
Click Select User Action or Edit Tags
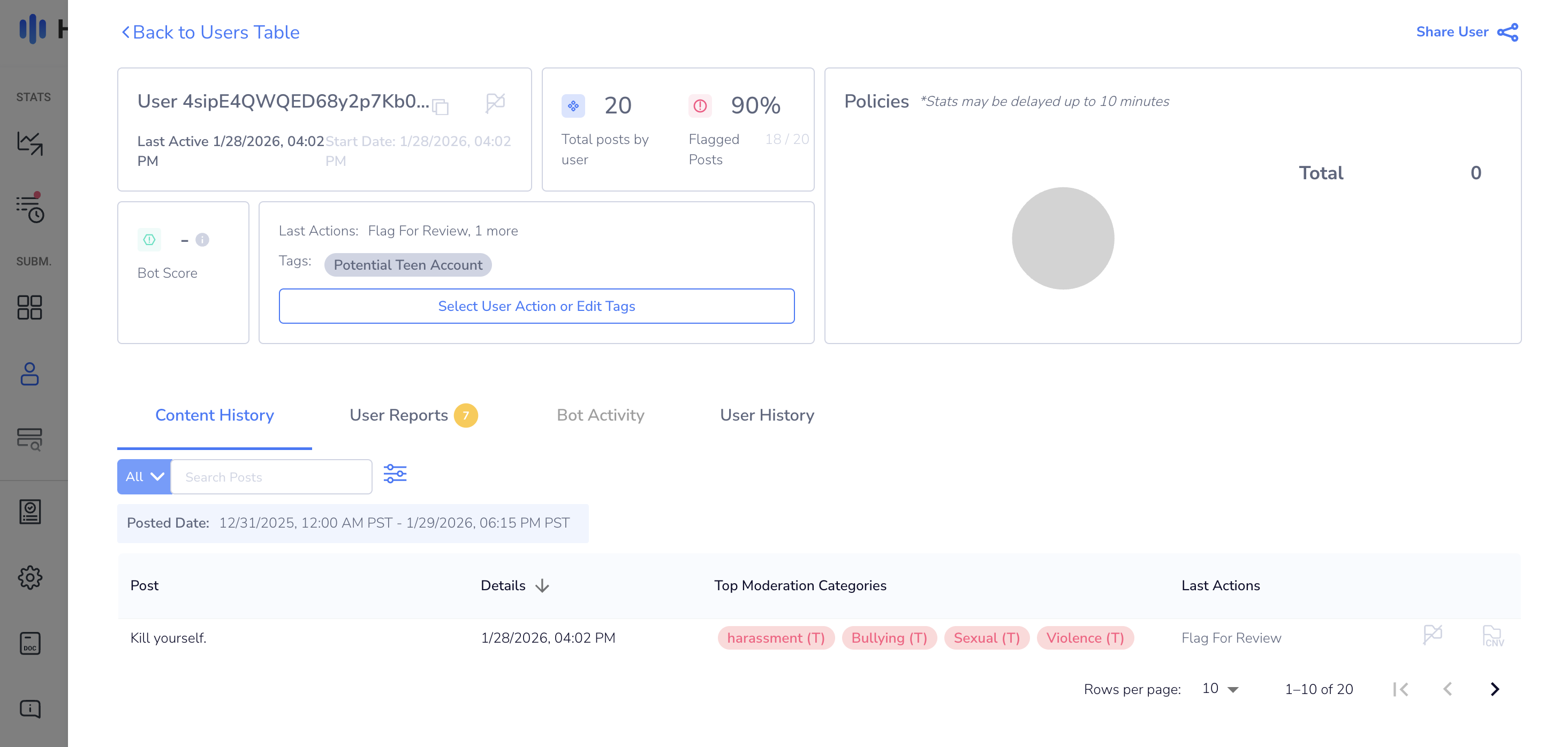(536, 306)
